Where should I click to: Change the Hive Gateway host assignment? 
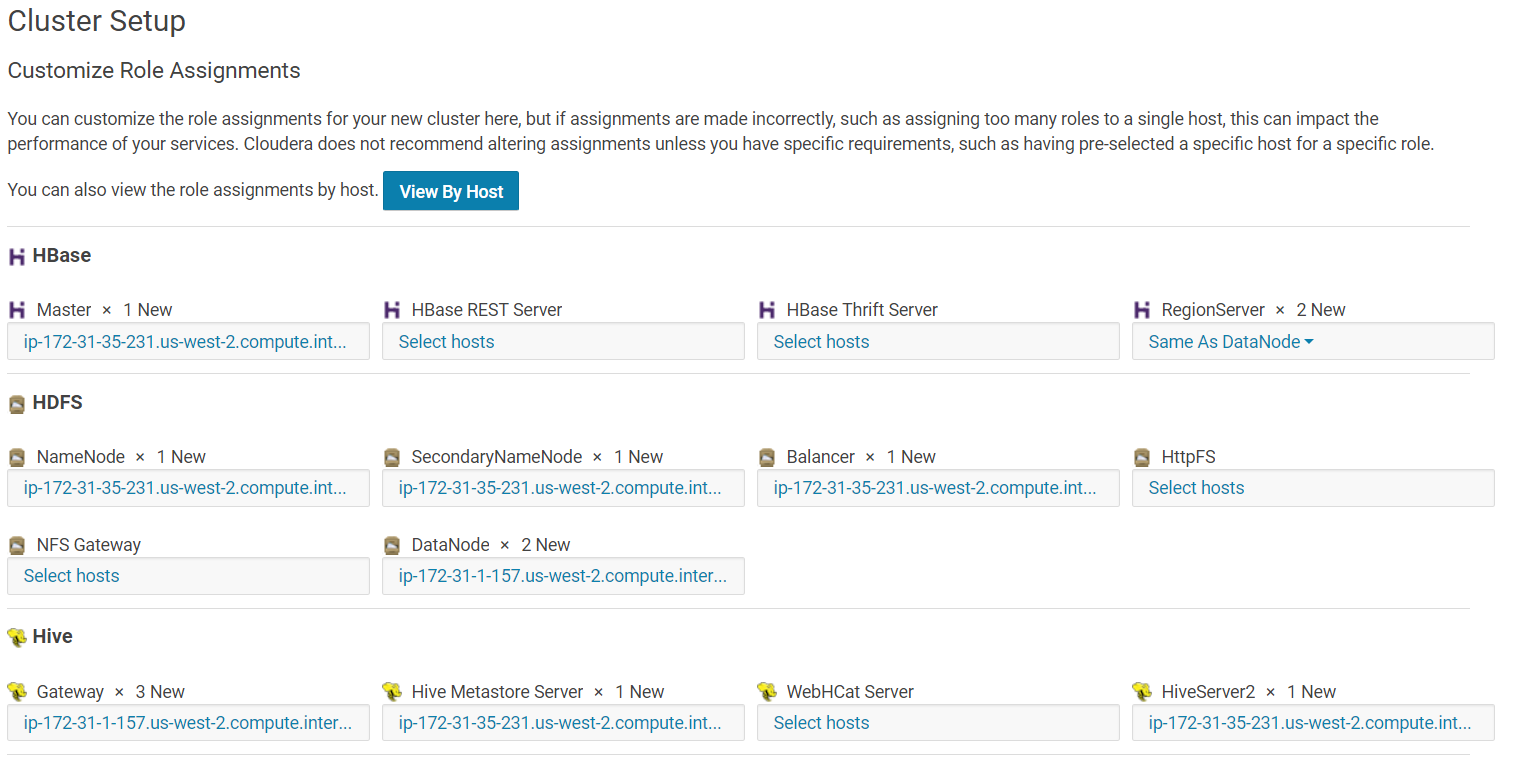(188, 723)
